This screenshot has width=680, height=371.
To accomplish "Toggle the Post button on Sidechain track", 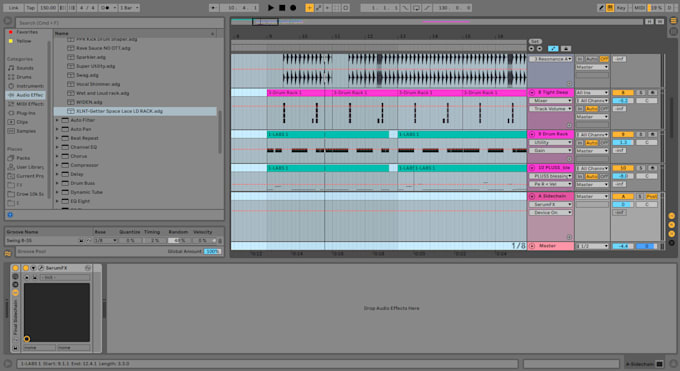I will pos(651,197).
